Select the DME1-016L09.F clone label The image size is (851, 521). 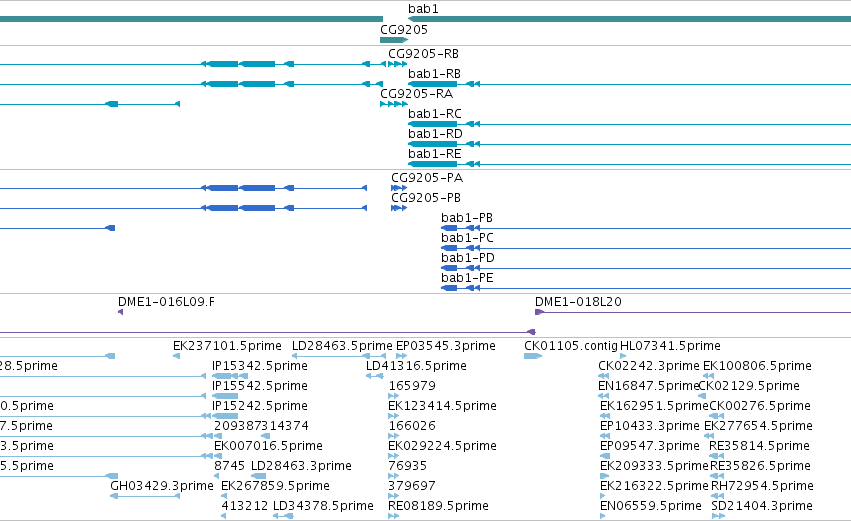coord(166,302)
